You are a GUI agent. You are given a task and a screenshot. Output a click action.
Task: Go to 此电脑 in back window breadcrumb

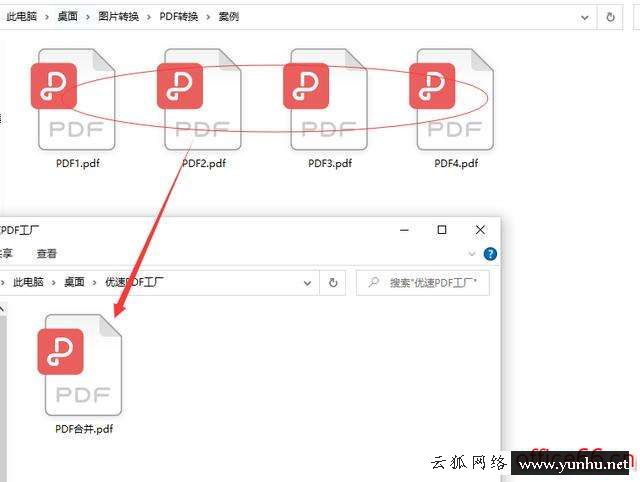[22, 16]
